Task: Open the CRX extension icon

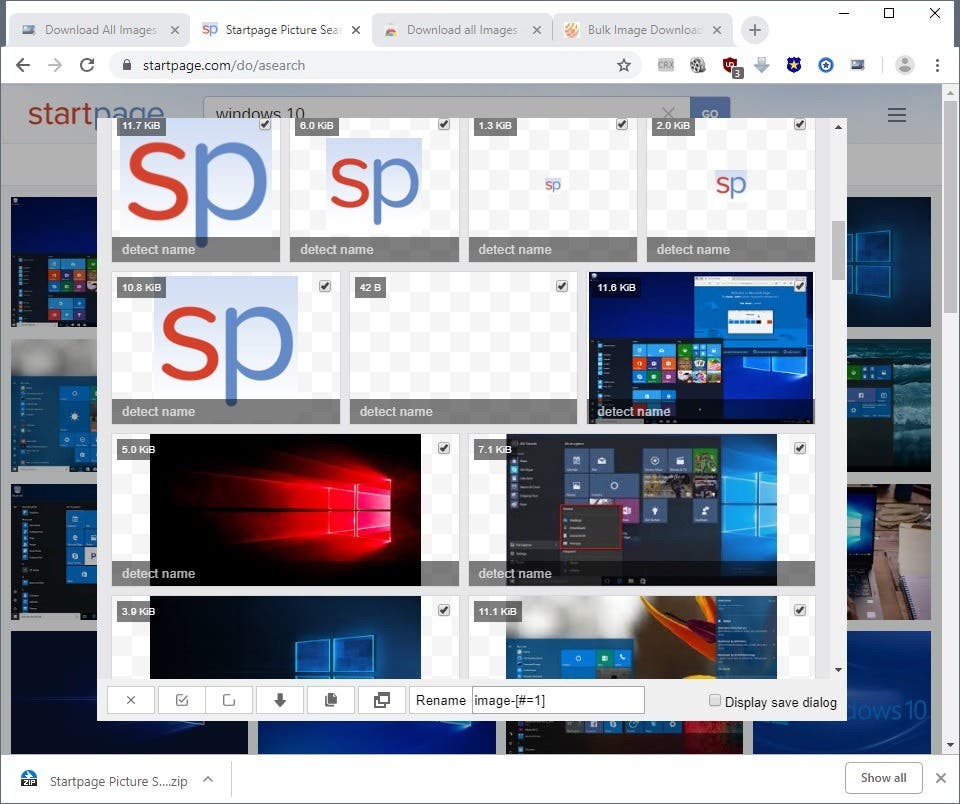Action: pos(666,65)
